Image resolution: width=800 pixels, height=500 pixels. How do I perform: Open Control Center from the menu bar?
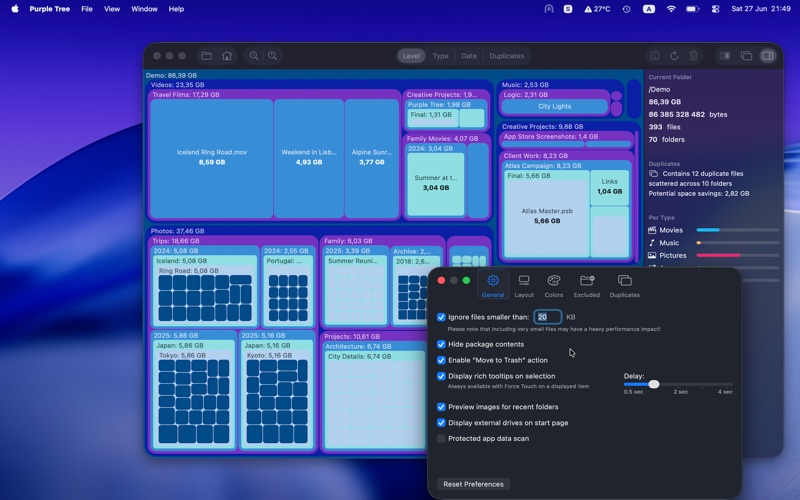(x=715, y=9)
